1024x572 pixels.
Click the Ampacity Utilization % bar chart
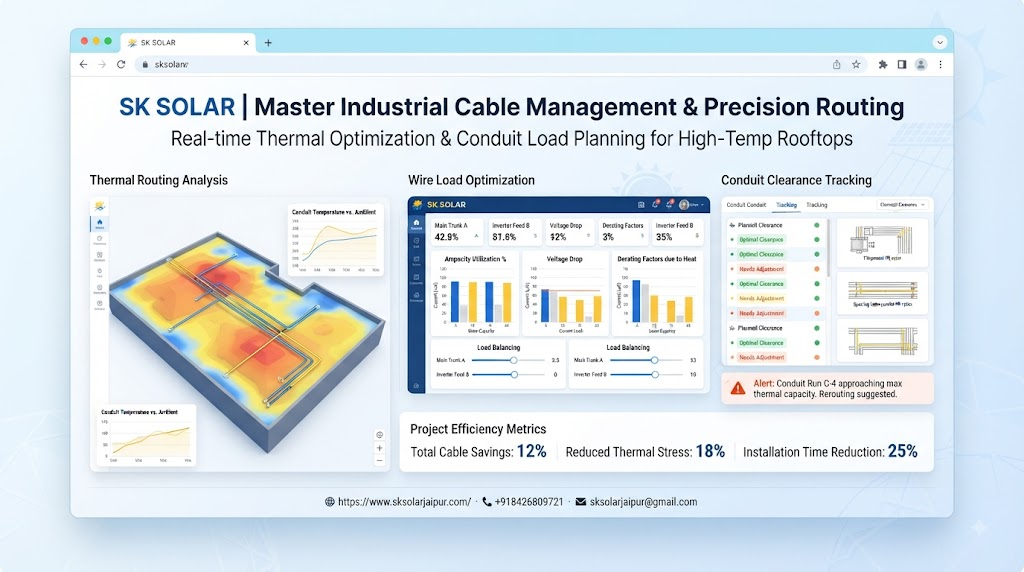pos(475,293)
